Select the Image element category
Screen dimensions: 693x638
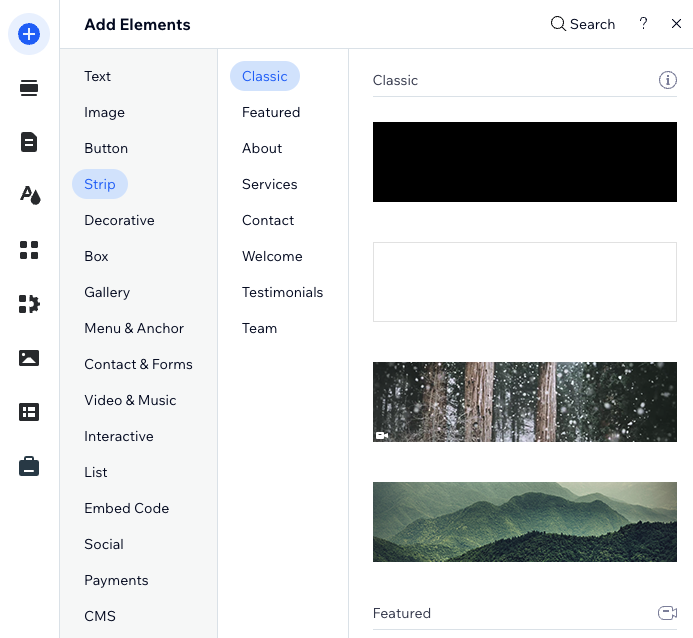104,112
